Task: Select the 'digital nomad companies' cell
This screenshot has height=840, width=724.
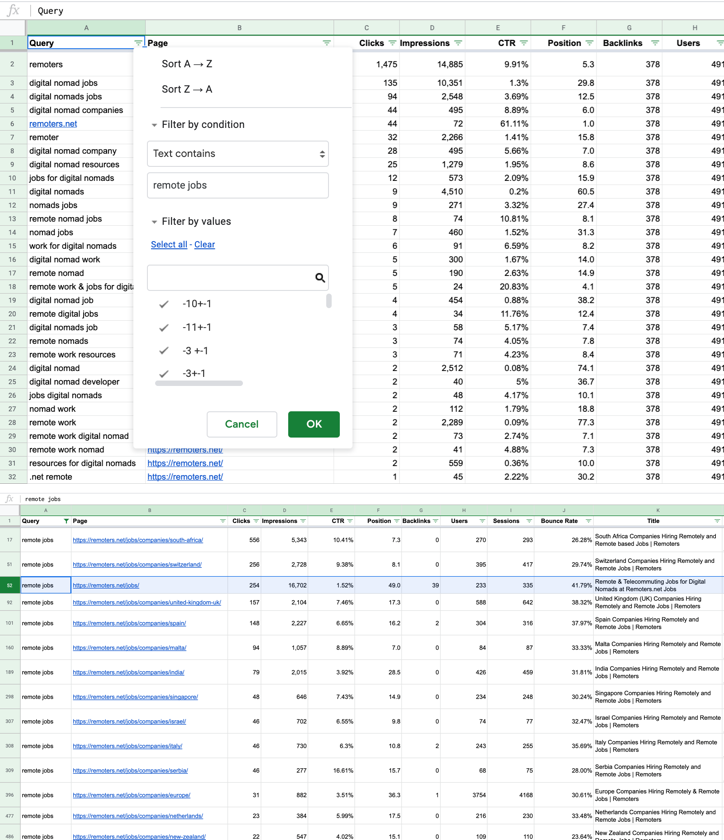Action: [x=79, y=110]
